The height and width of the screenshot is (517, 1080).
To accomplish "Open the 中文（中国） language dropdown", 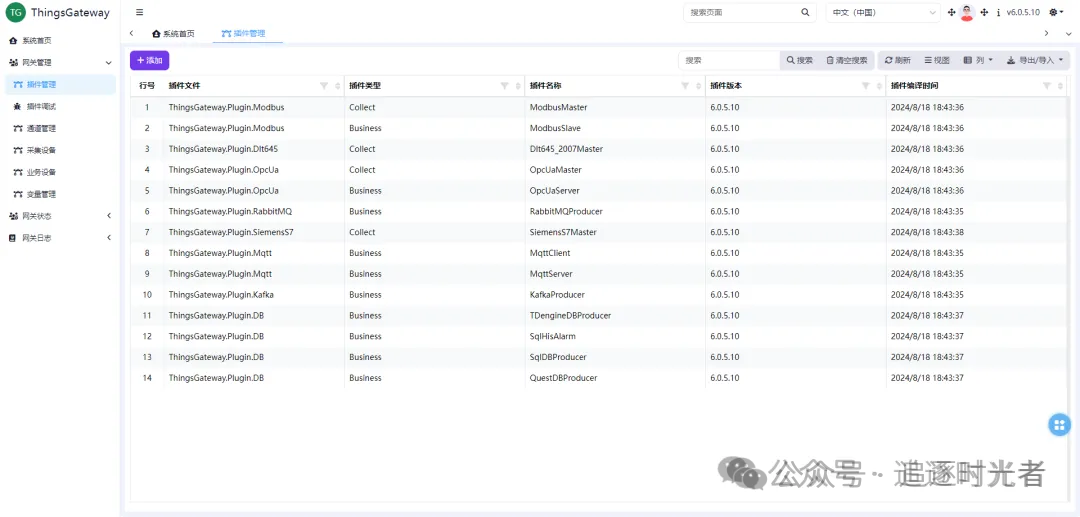I will pyautogui.click(x=883, y=12).
